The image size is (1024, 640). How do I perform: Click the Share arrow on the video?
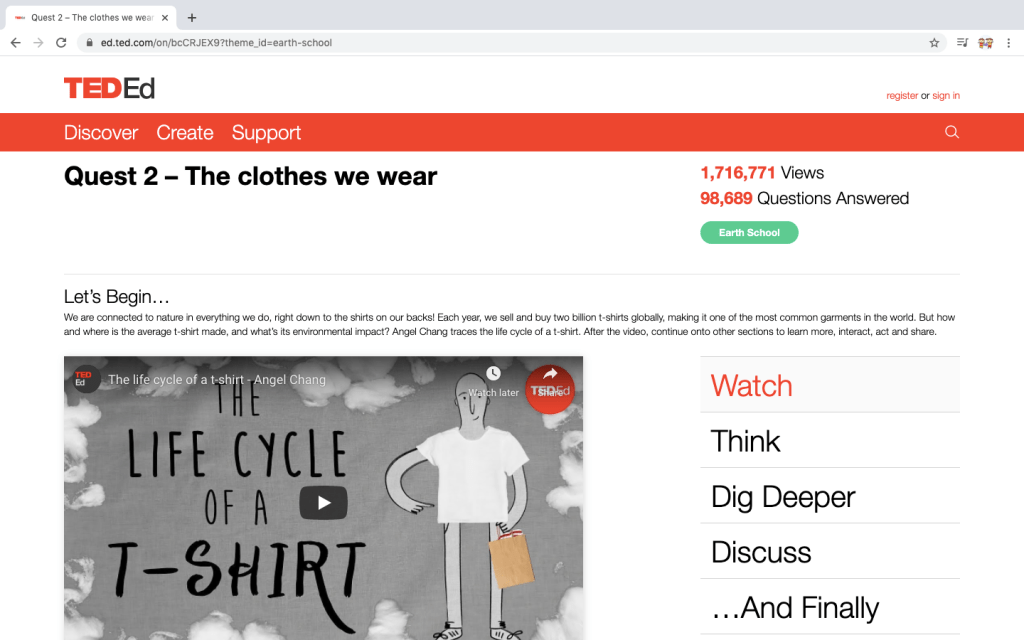(549, 375)
